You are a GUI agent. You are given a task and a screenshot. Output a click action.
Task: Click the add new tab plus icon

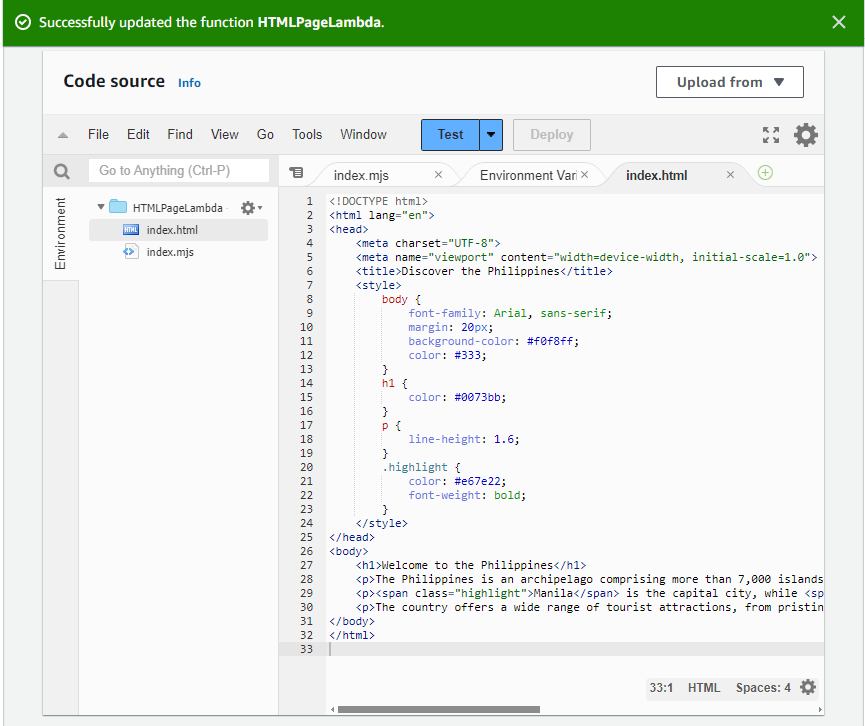765,173
